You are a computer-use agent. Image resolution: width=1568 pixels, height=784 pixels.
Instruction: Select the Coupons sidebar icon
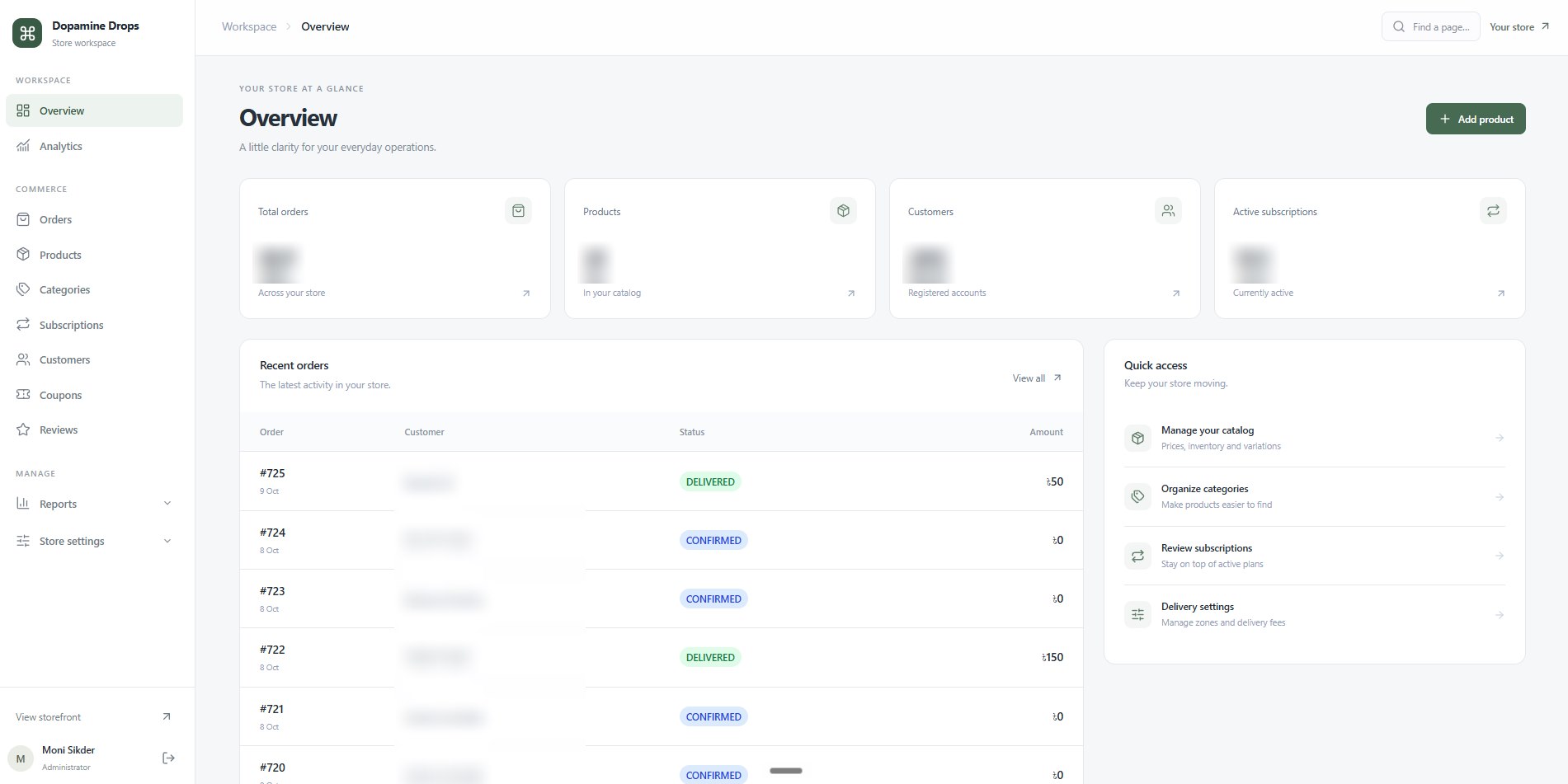point(23,395)
